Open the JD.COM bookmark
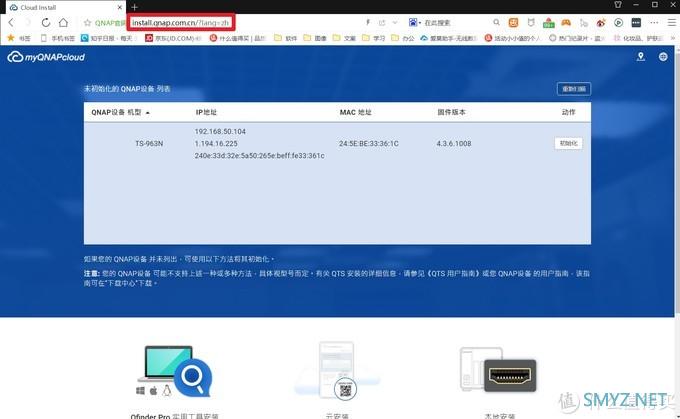The width and height of the screenshot is (680, 419). [173, 38]
